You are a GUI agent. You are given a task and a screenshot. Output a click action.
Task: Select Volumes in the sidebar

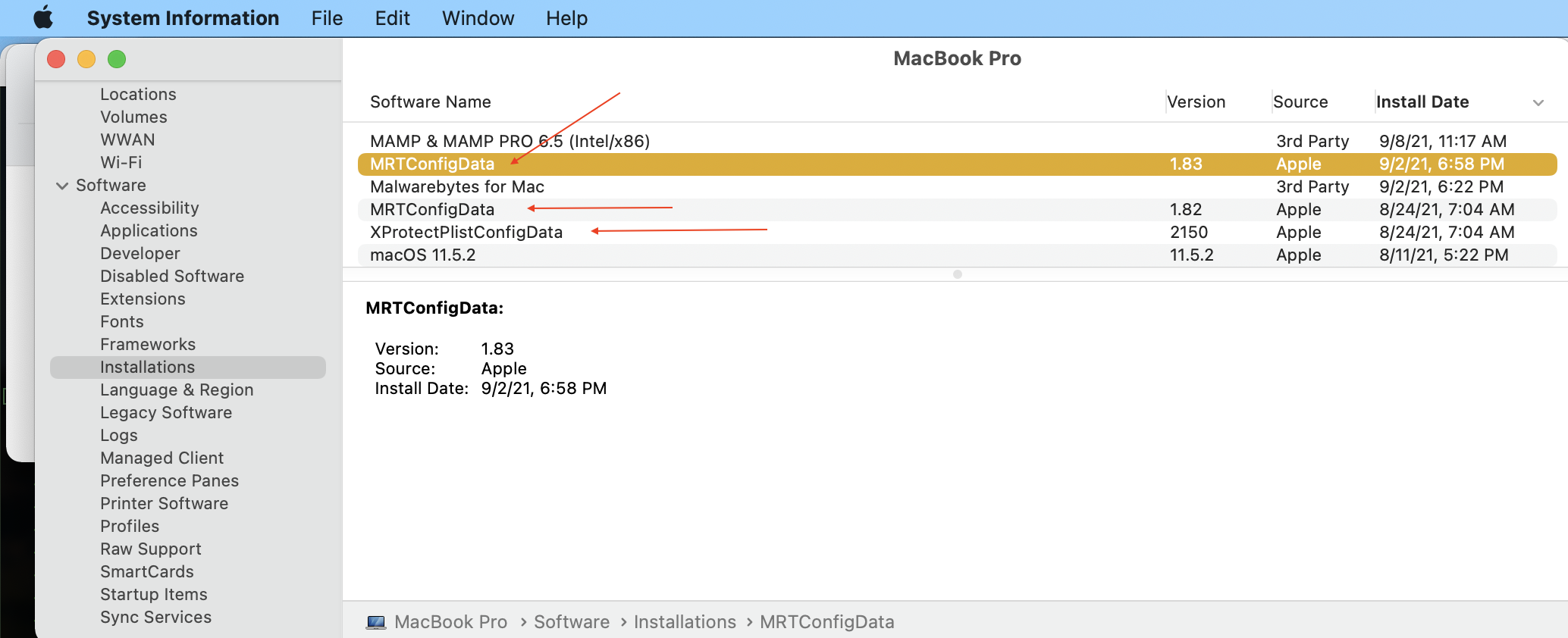point(133,117)
